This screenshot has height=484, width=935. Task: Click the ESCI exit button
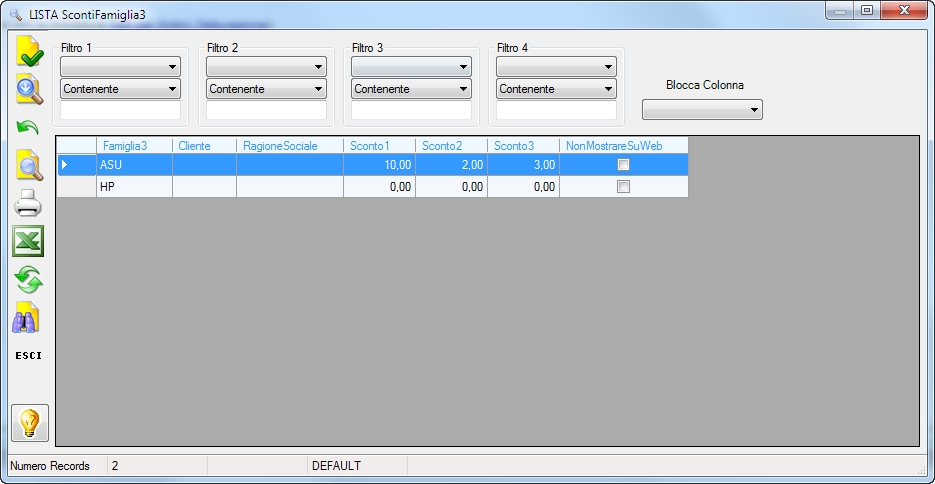click(29, 356)
